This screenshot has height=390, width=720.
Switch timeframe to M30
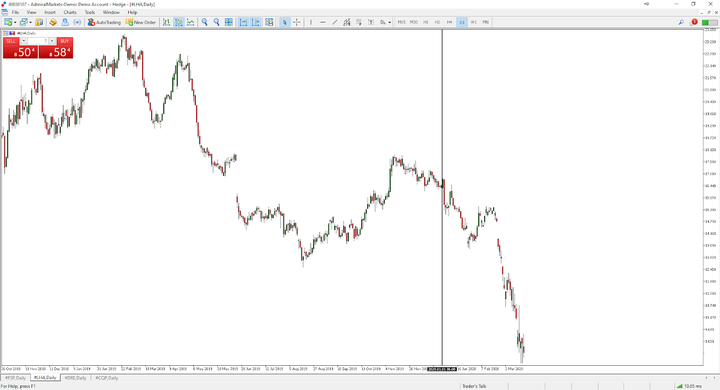point(414,22)
